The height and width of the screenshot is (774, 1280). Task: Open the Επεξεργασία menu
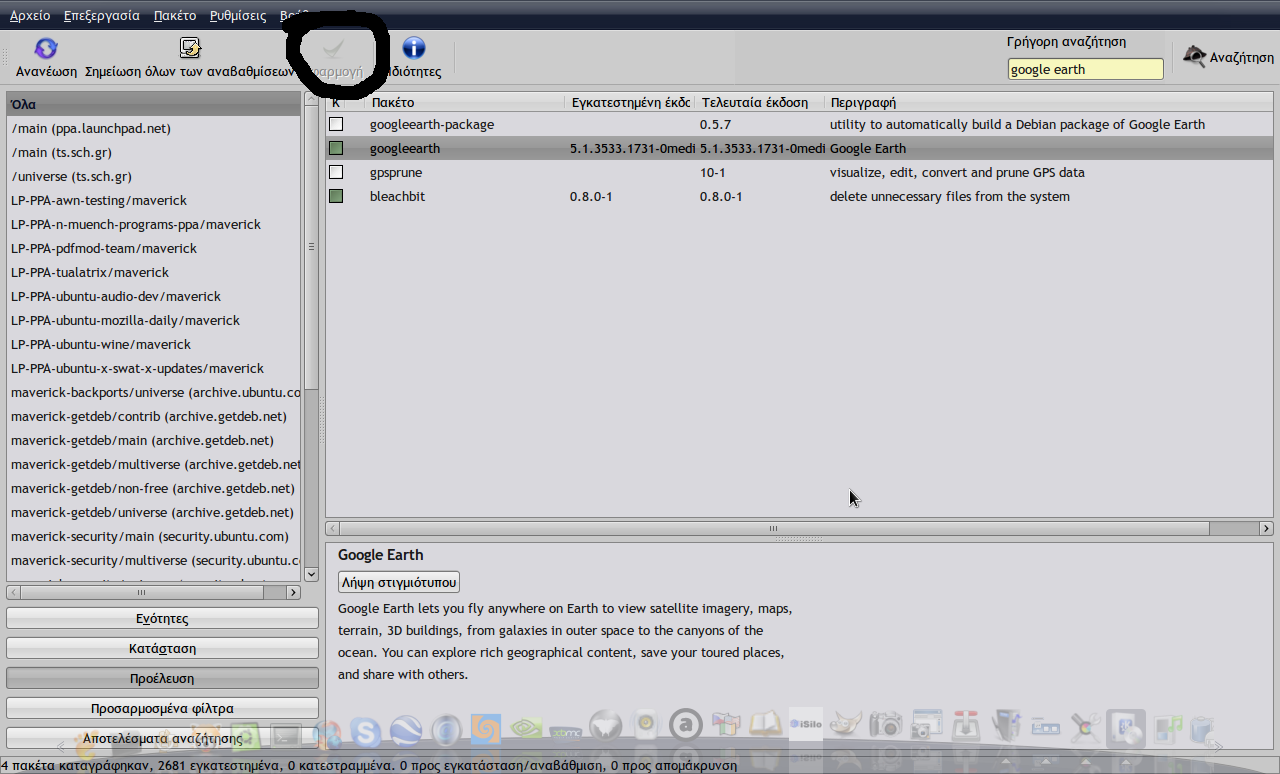[101, 16]
